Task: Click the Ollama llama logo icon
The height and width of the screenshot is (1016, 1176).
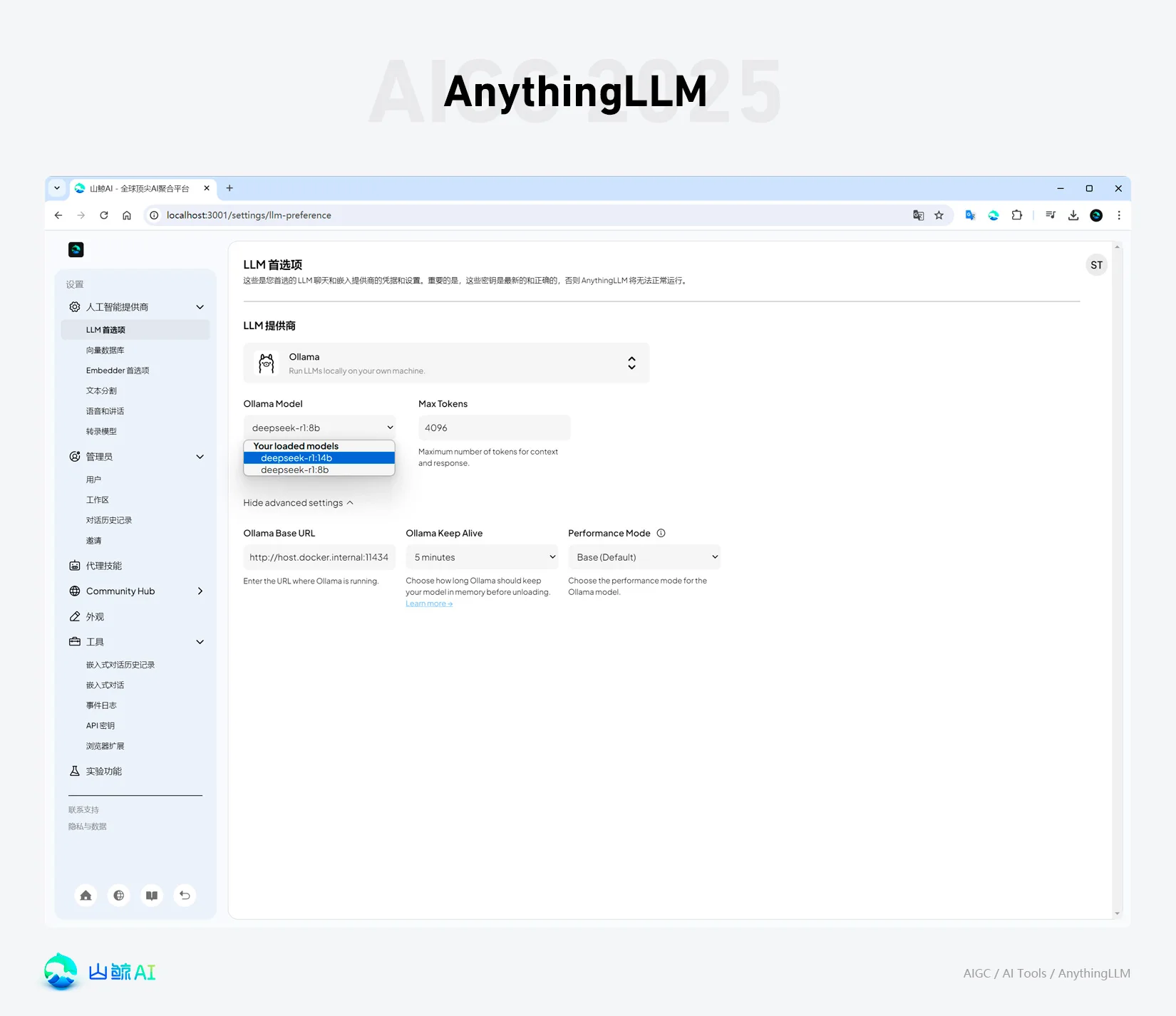Action: point(267,363)
